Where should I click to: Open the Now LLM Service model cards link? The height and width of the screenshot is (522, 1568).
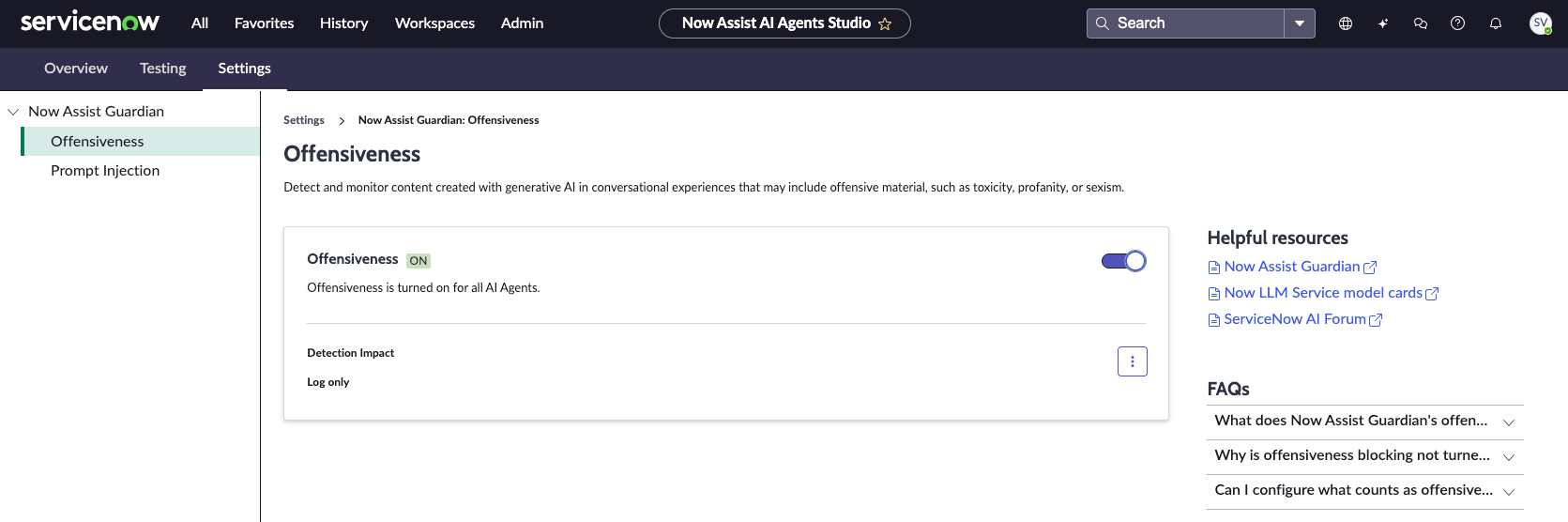(x=1323, y=293)
